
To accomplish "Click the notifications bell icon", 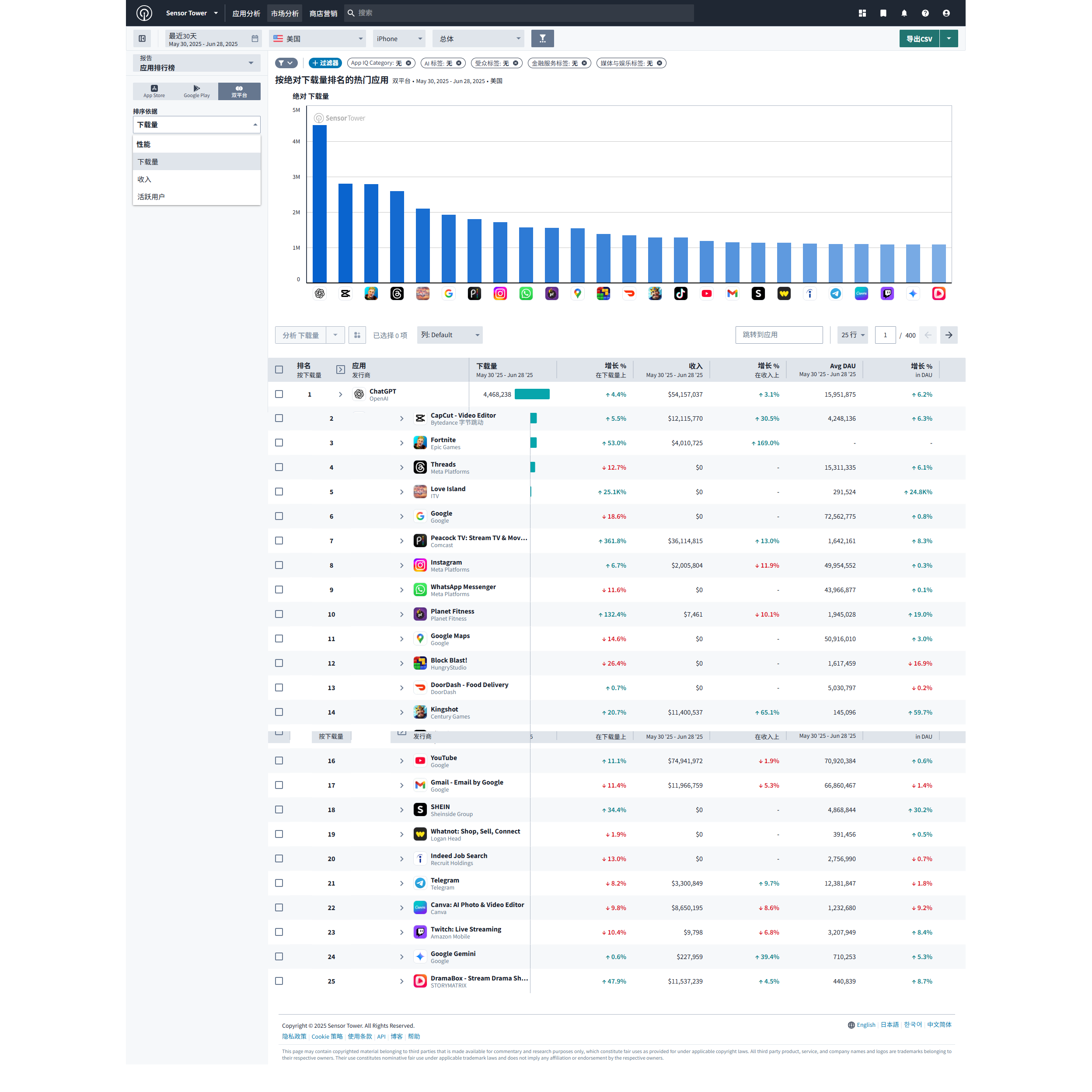I will click(x=904, y=13).
